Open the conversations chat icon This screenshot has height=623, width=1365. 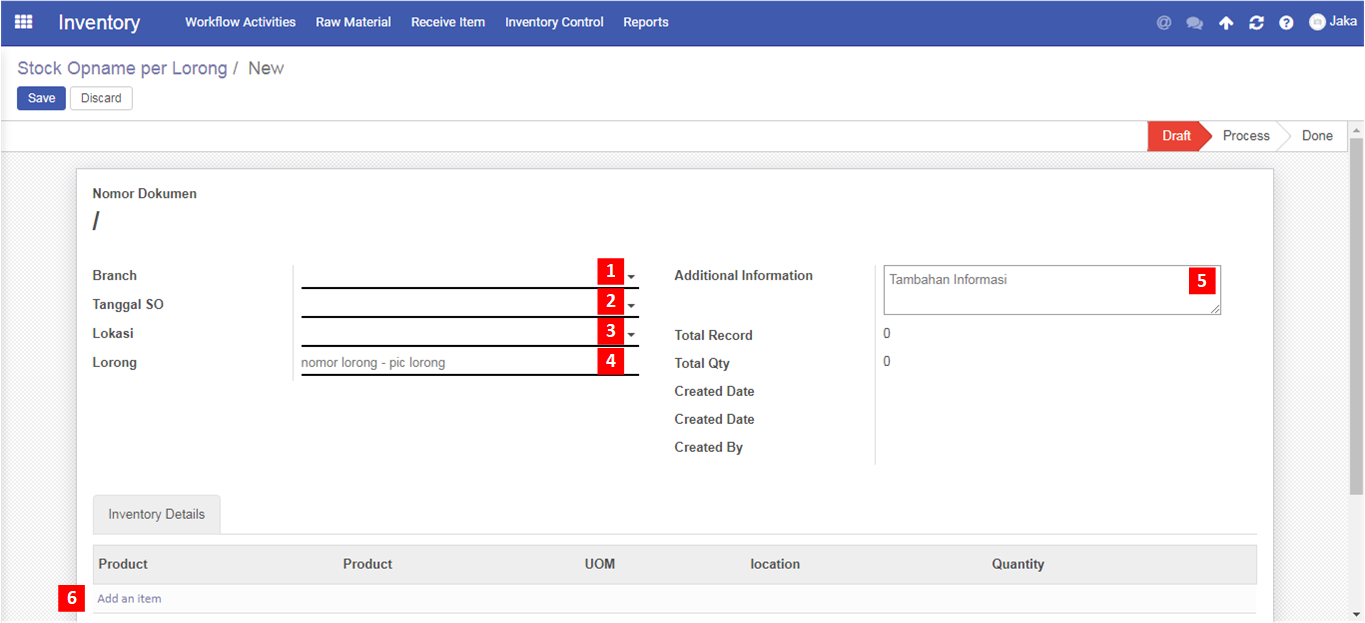point(1194,22)
